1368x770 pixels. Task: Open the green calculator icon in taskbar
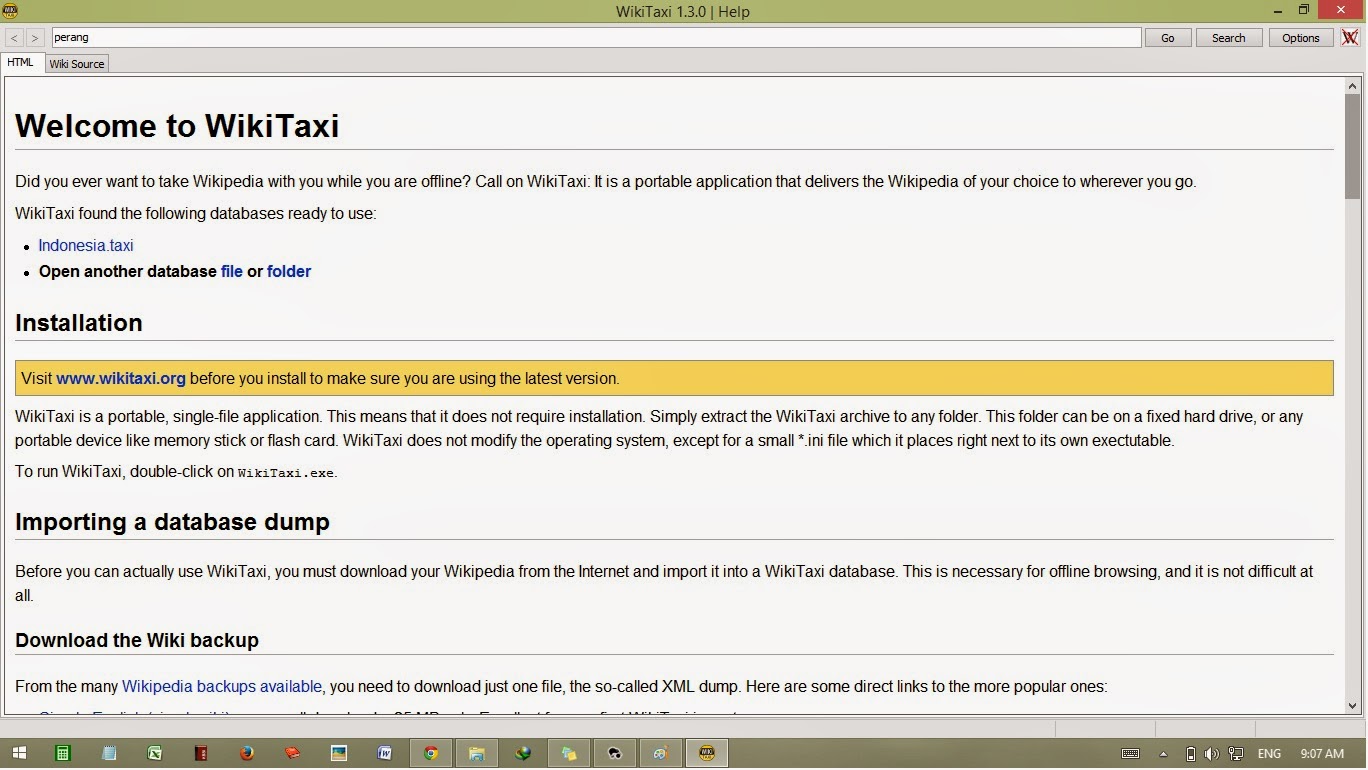coord(63,753)
